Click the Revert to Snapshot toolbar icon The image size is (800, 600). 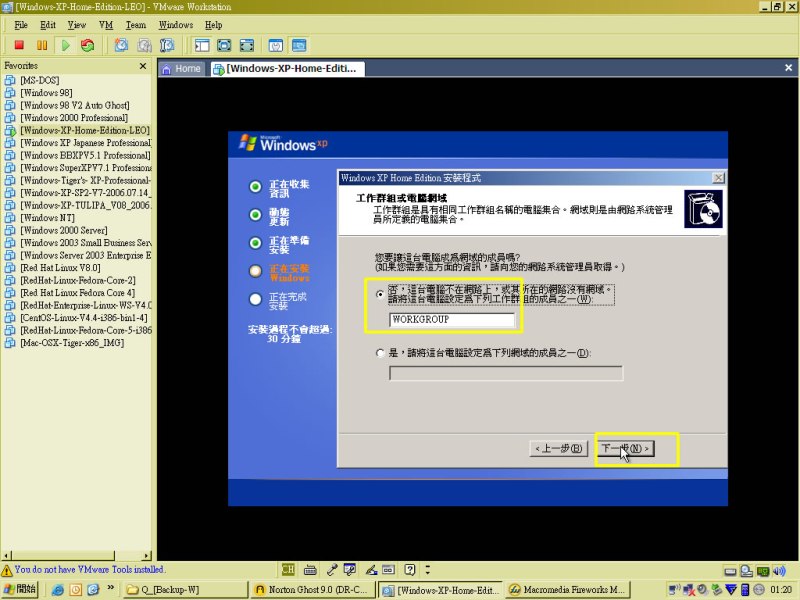tap(144, 45)
